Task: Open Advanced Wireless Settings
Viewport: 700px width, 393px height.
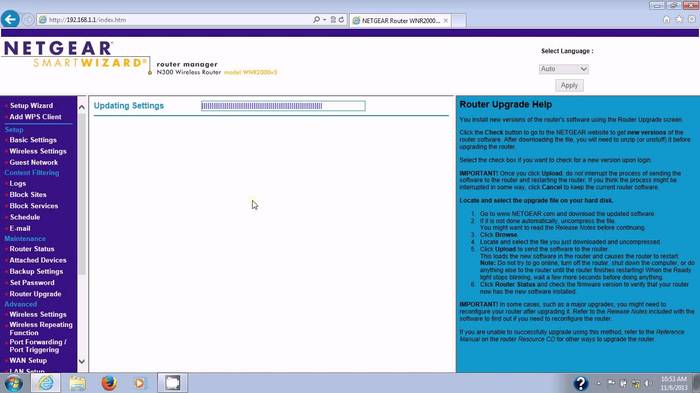Action: pos(38,314)
